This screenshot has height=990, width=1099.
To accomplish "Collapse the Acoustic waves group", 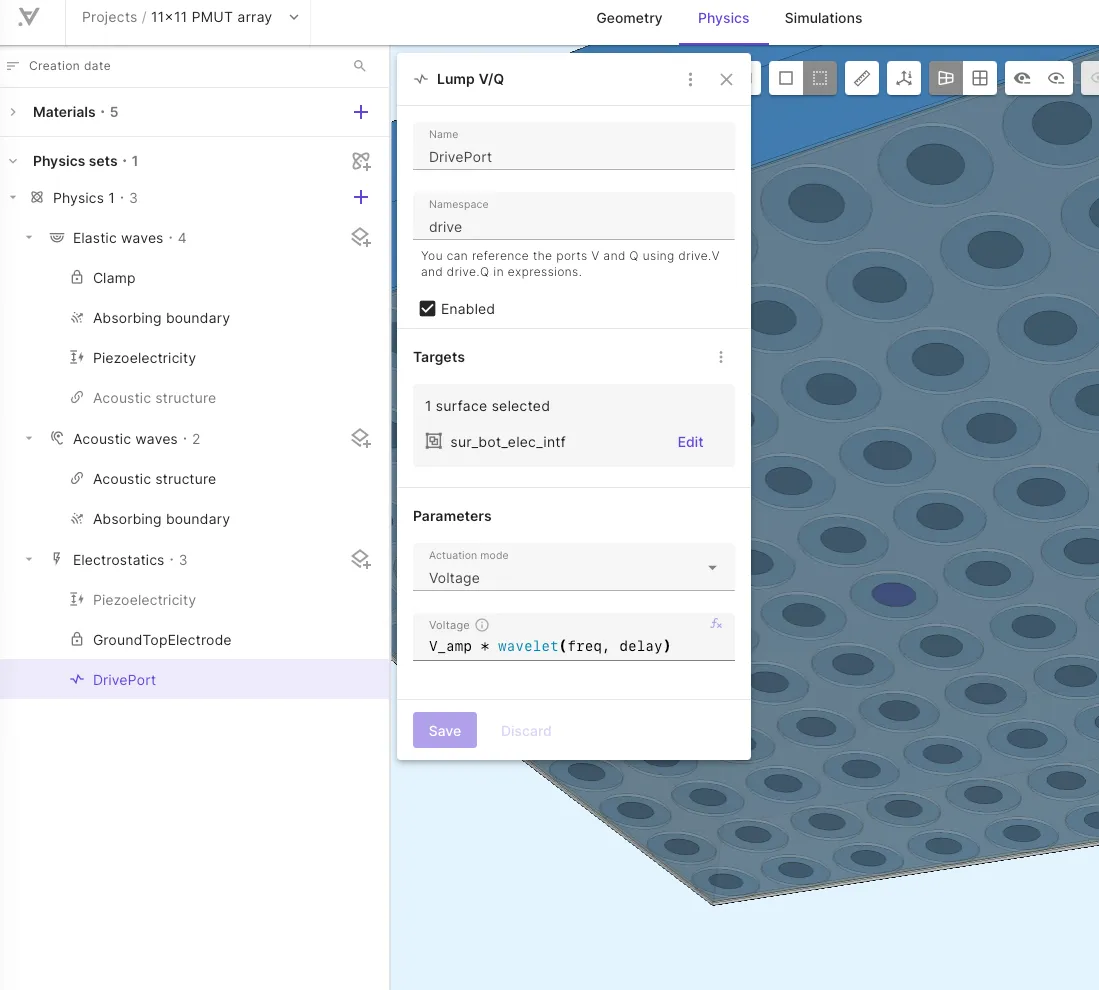I will point(29,439).
